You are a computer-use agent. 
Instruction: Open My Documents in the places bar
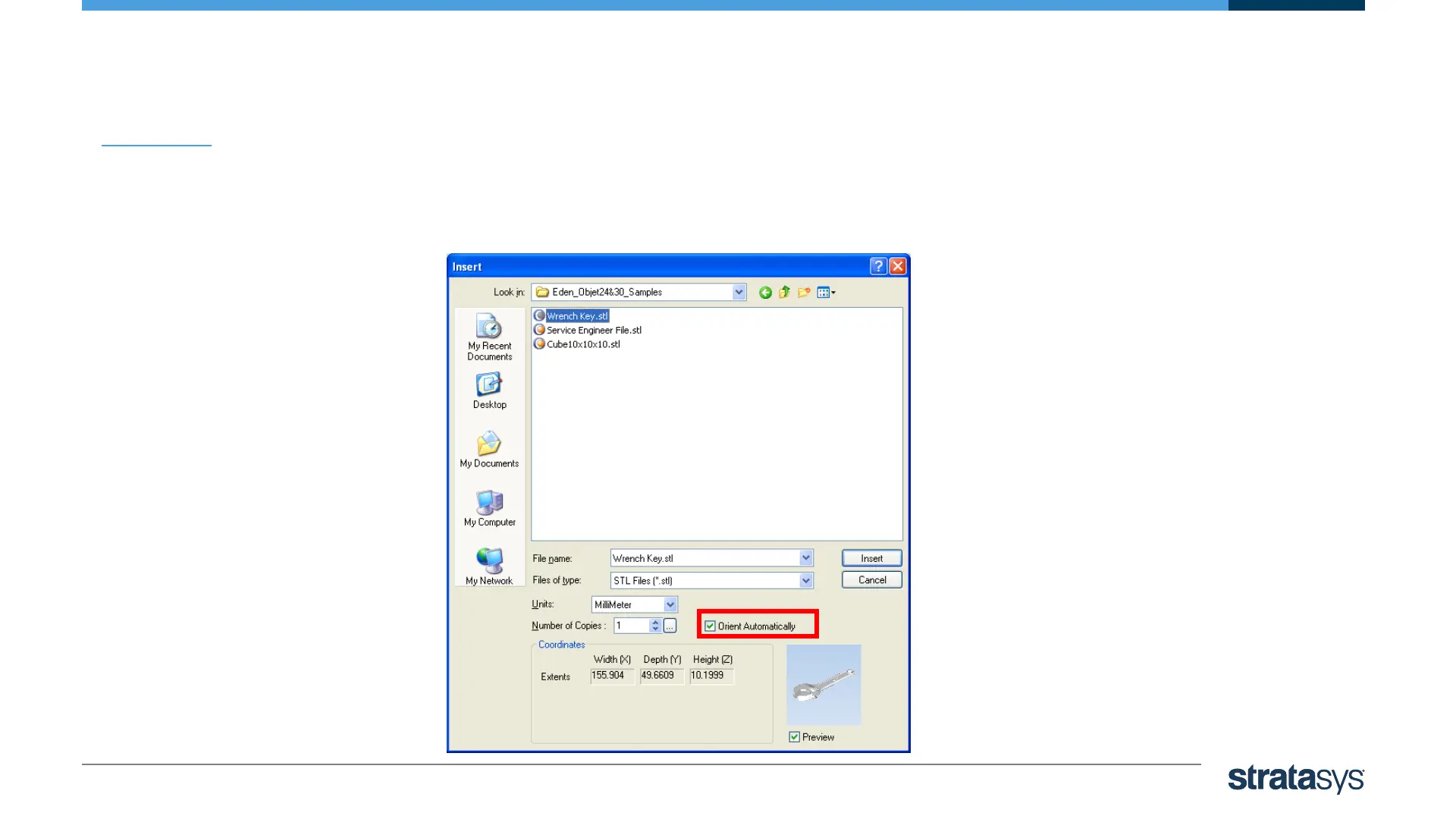[489, 450]
